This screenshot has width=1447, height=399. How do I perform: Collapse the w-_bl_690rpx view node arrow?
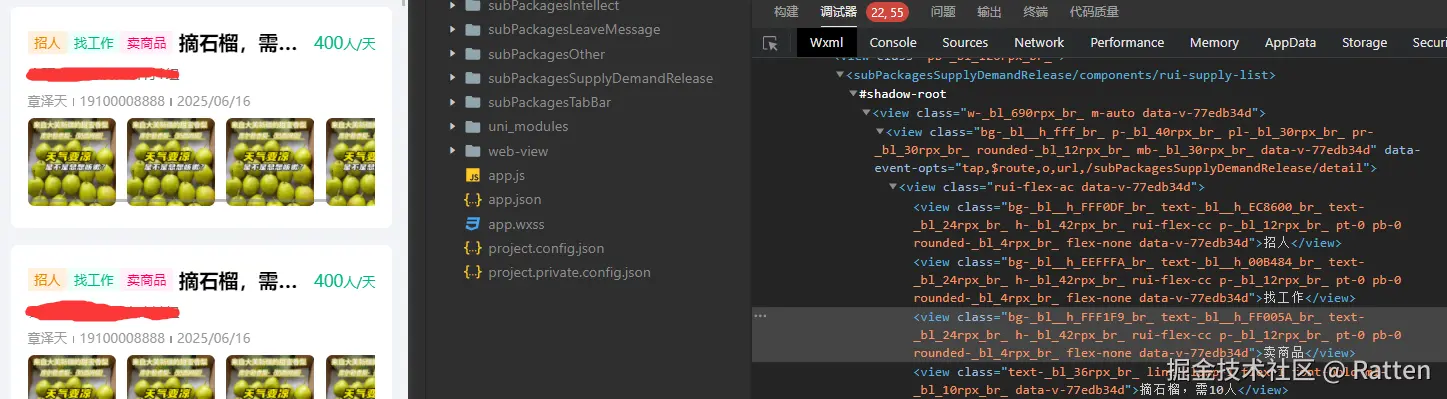[866, 113]
